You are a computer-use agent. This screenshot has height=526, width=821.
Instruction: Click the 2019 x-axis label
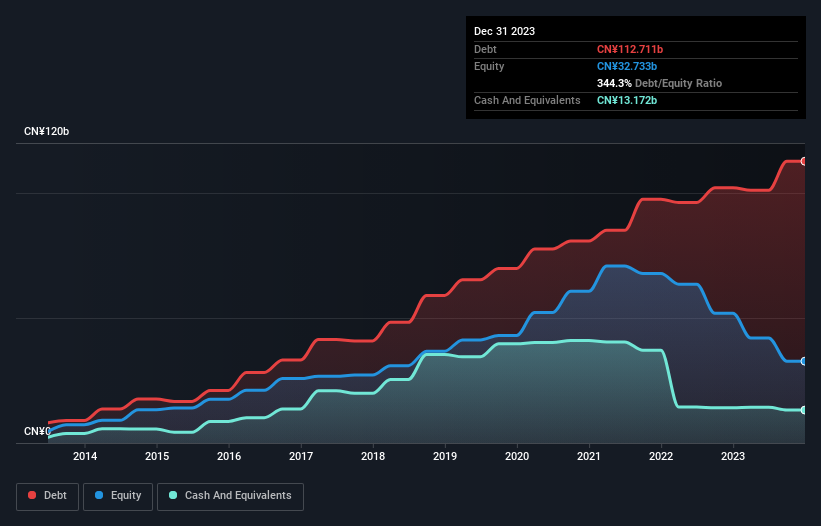point(445,456)
